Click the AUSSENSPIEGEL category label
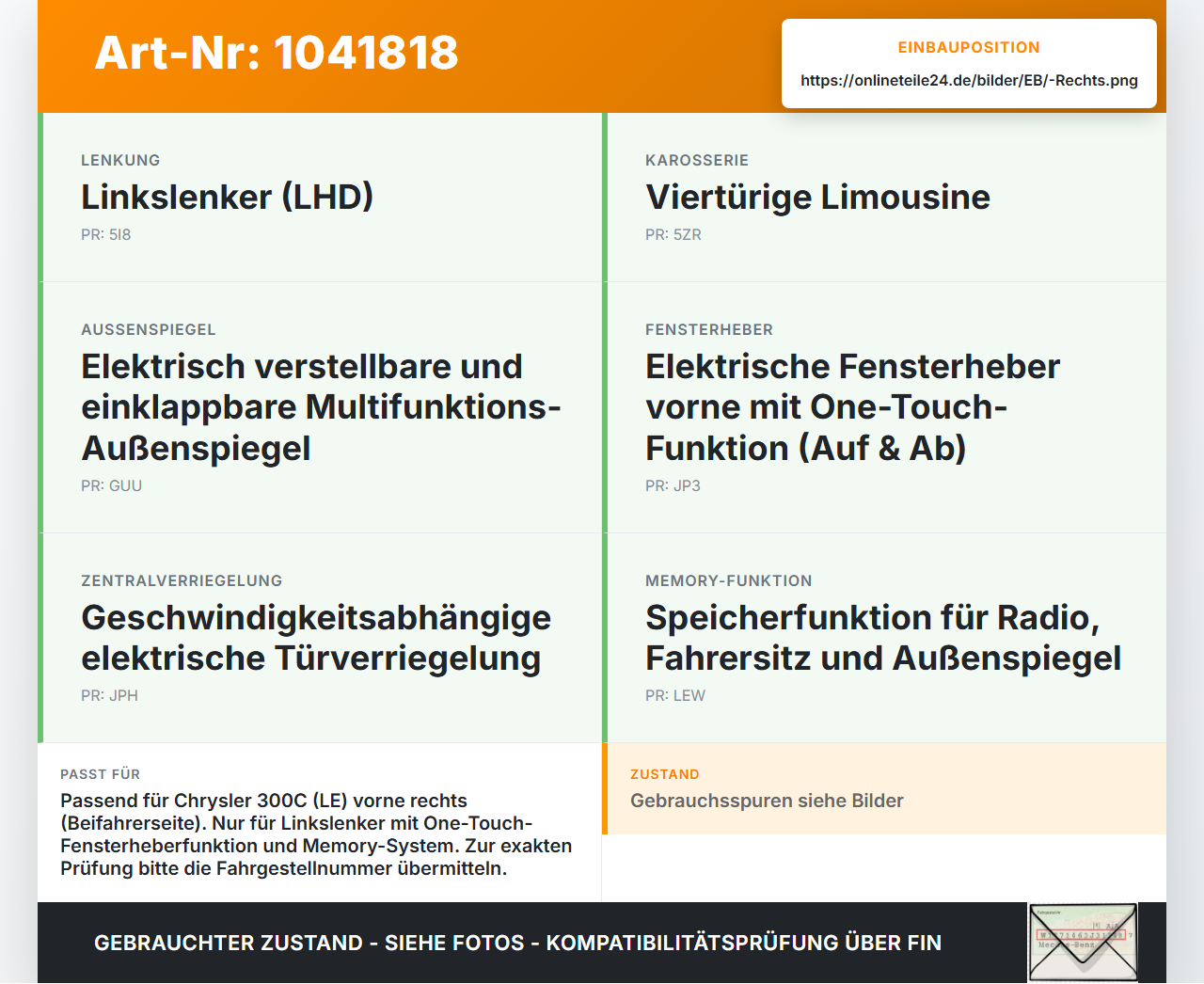Image resolution: width=1204 pixels, height=984 pixels. 149,329
